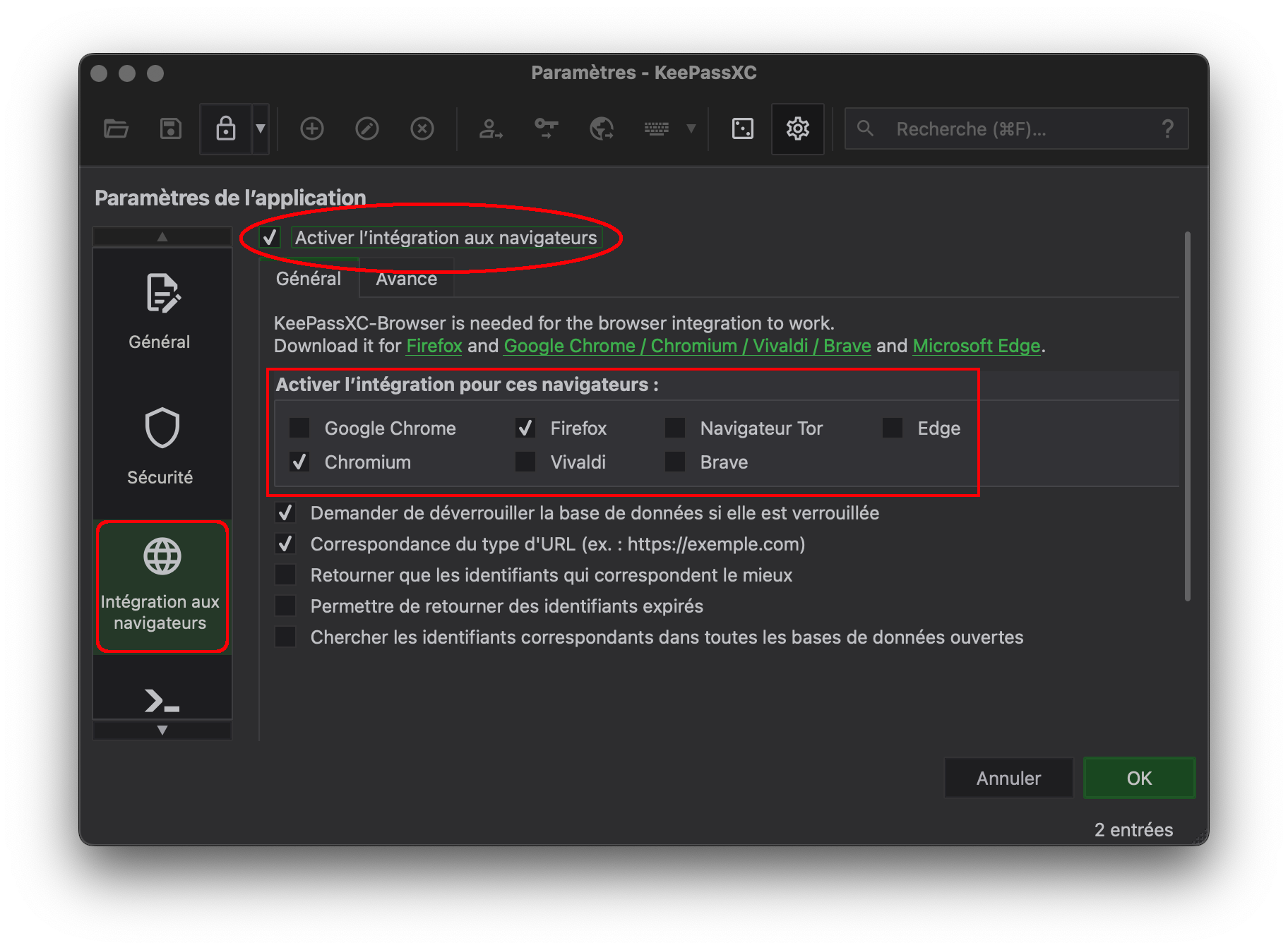Open the password generator dice icon
Screen dimensions: 1288x950
pyautogui.click(x=743, y=128)
